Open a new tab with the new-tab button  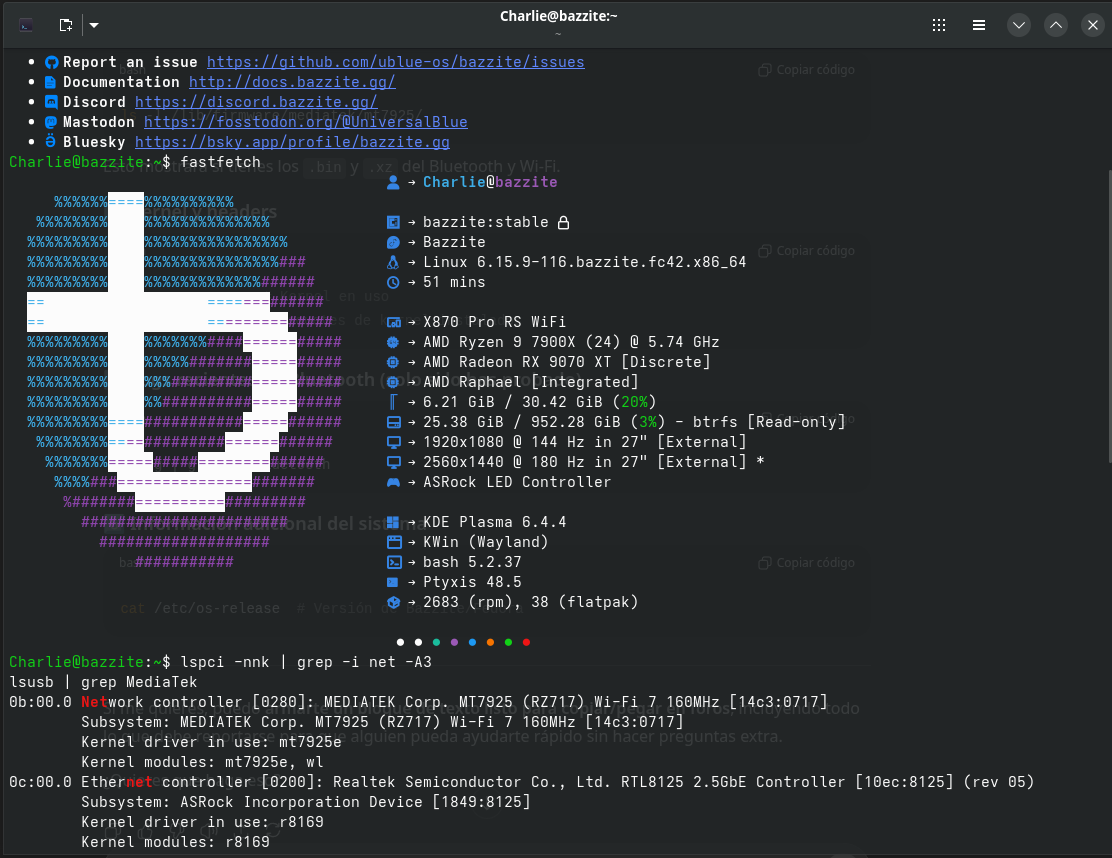[66, 26]
